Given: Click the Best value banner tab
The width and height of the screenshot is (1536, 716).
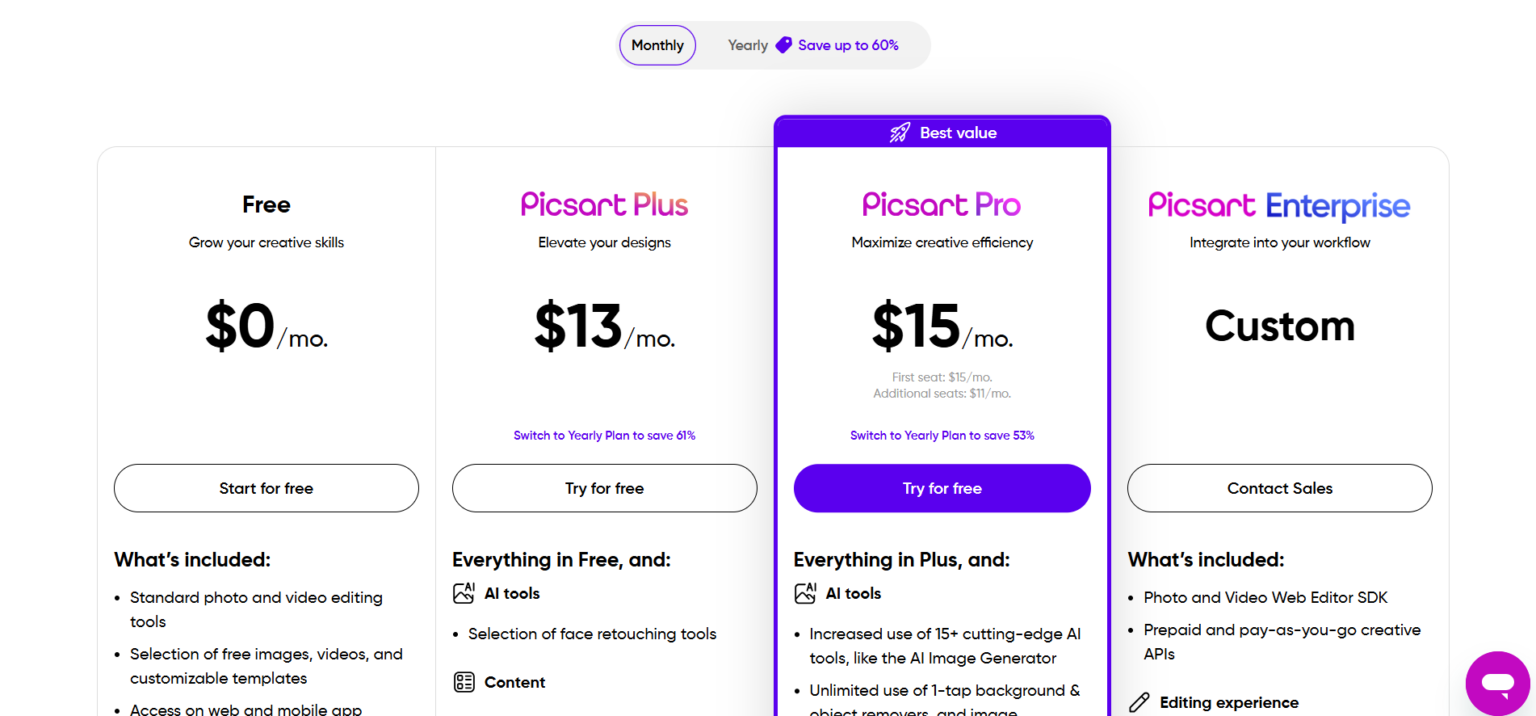Looking at the screenshot, I should [941, 132].
